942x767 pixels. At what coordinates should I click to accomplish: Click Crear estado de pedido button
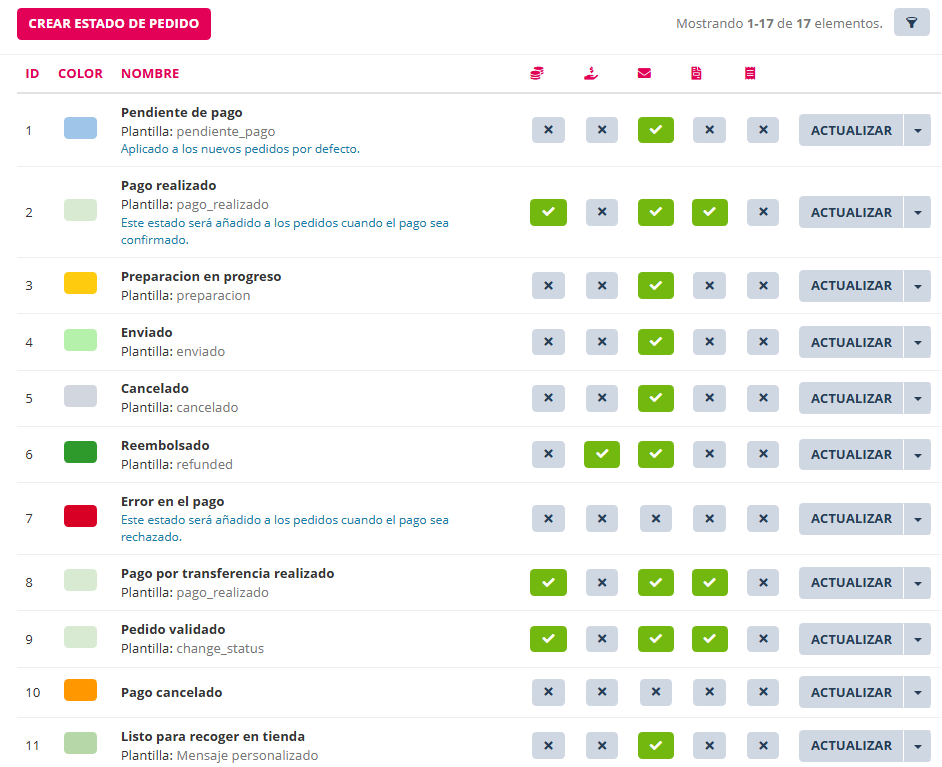point(114,24)
